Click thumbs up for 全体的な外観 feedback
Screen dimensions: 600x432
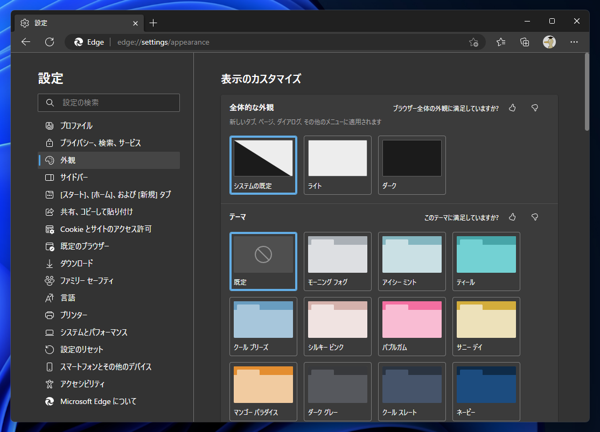click(x=512, y=108)
